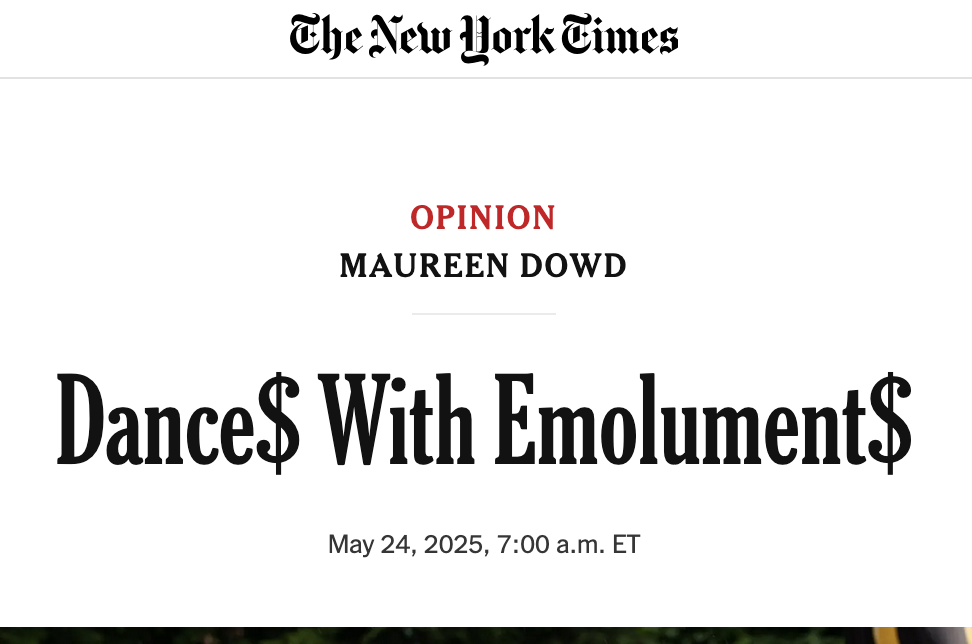This screenshot has width=972, height=644.
Task: Click the first name MAUREEN in the byline
Action: (424, 266)
